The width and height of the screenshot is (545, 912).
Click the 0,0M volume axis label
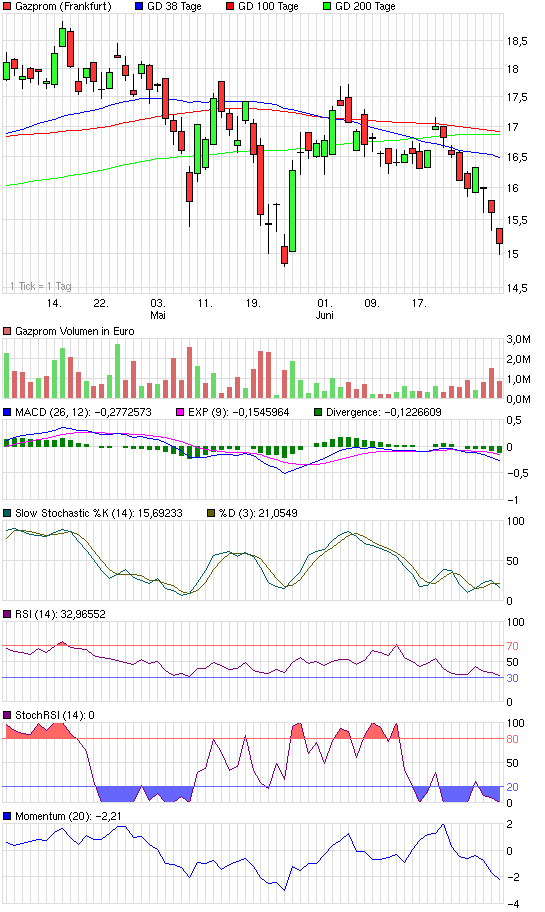519,400
